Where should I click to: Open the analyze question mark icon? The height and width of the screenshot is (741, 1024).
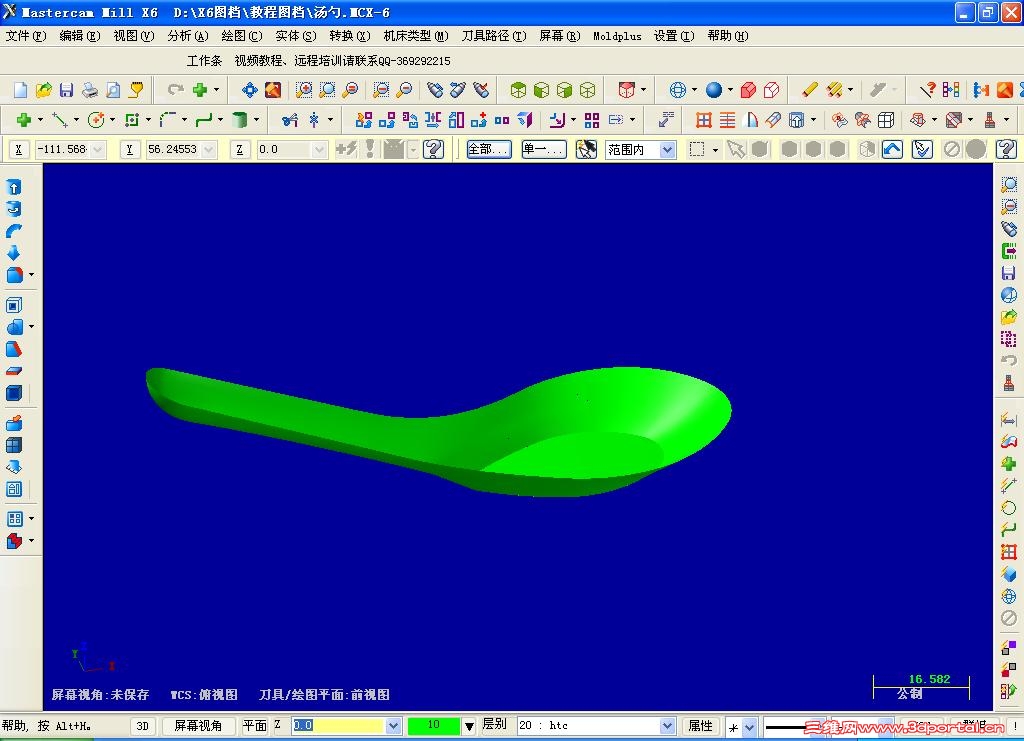coord(927,90)
